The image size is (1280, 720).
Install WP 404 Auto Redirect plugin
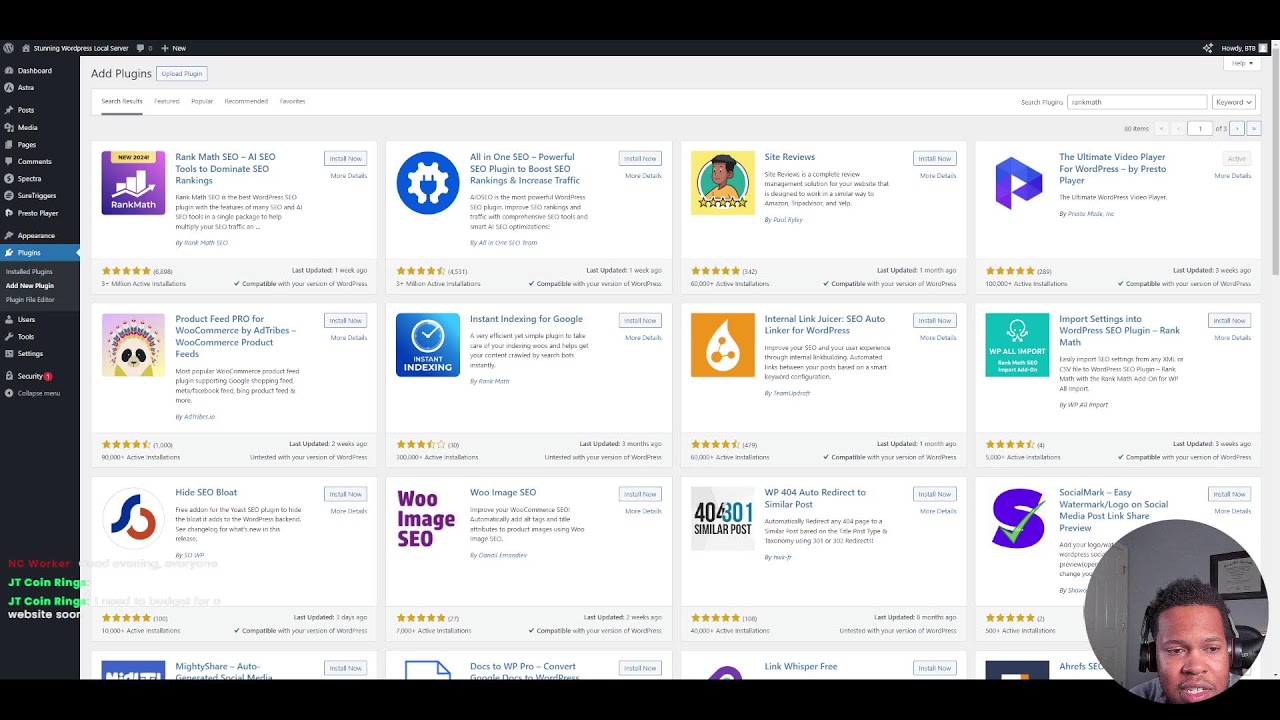tap(935, 494)
